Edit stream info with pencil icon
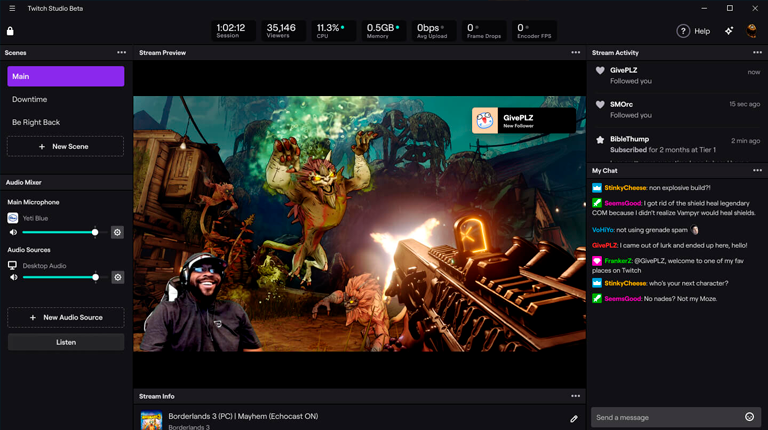 click(x=574, y=419)
